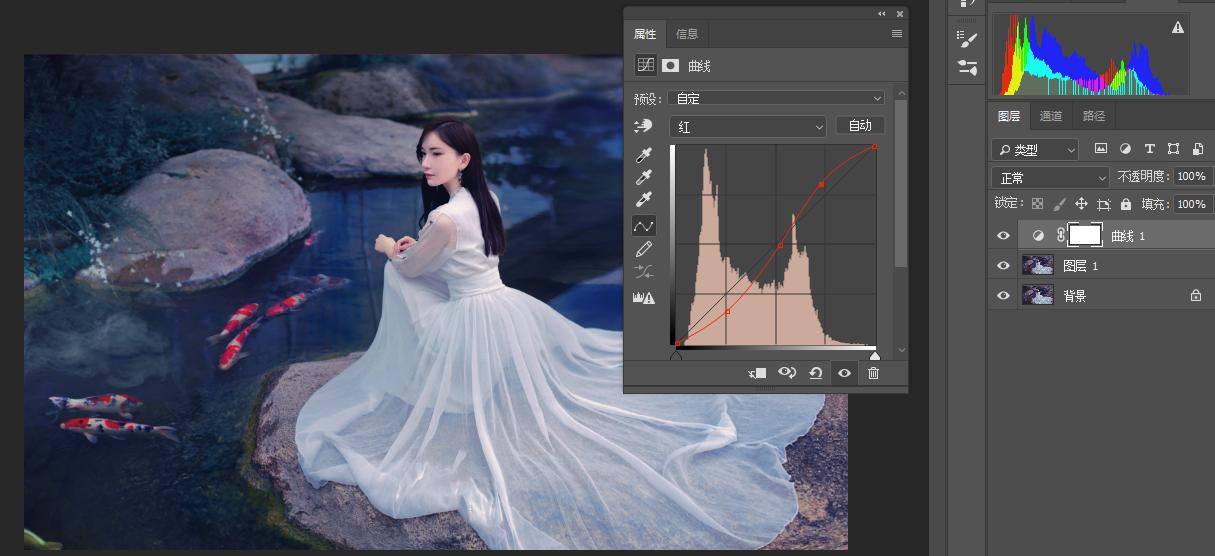Filter layers by shape layers icon
Viewport: 1215px width, 556px height.
(1174, 149)
